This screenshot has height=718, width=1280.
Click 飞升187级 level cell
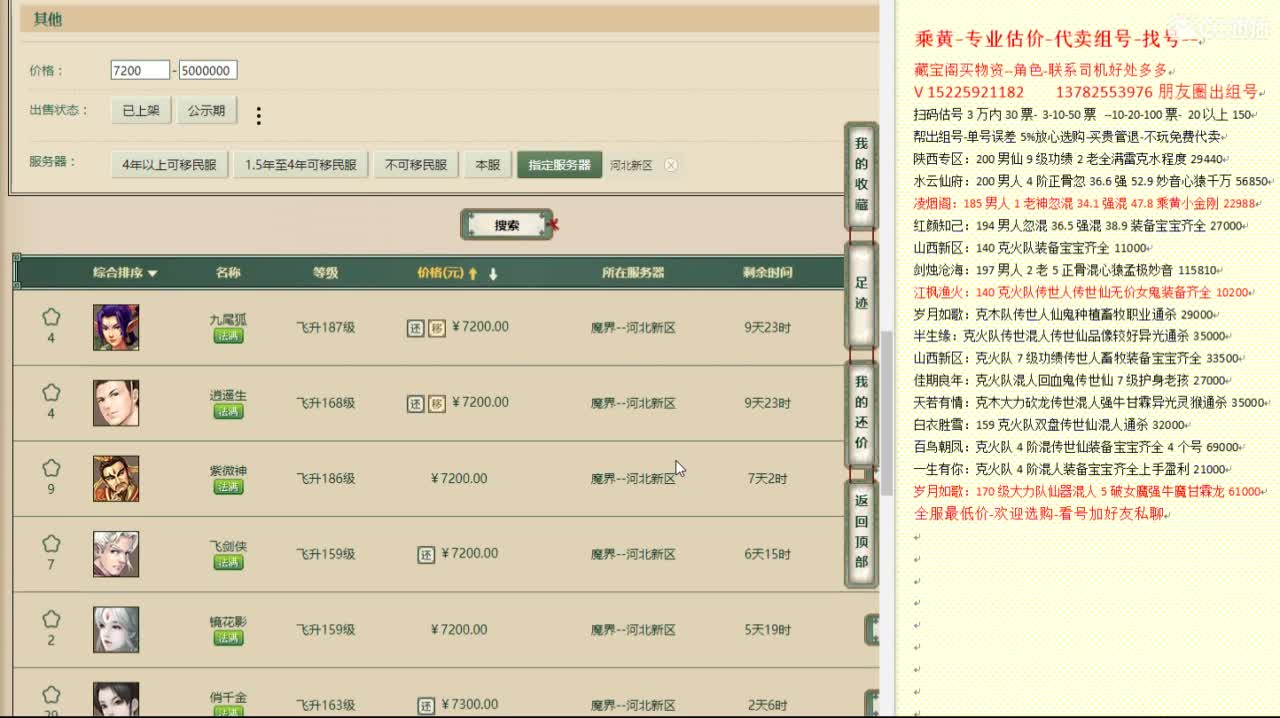tap(325, 327)
